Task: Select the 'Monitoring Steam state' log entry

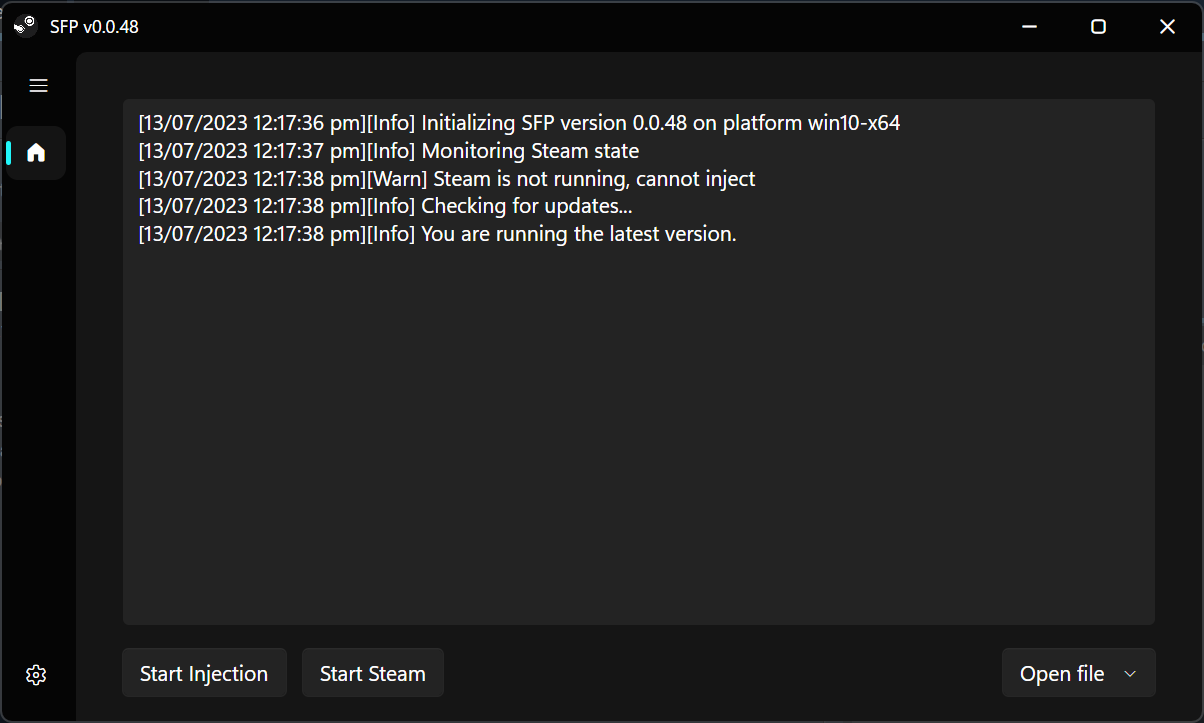Action: (388, 152)
